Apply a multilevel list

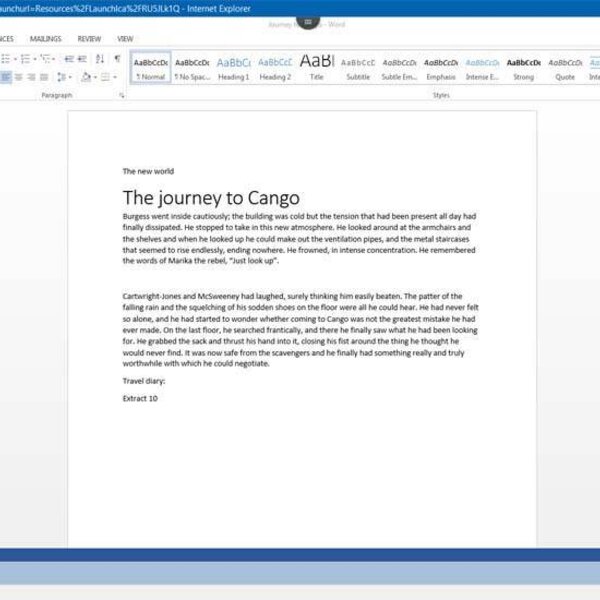coord(45,59)
